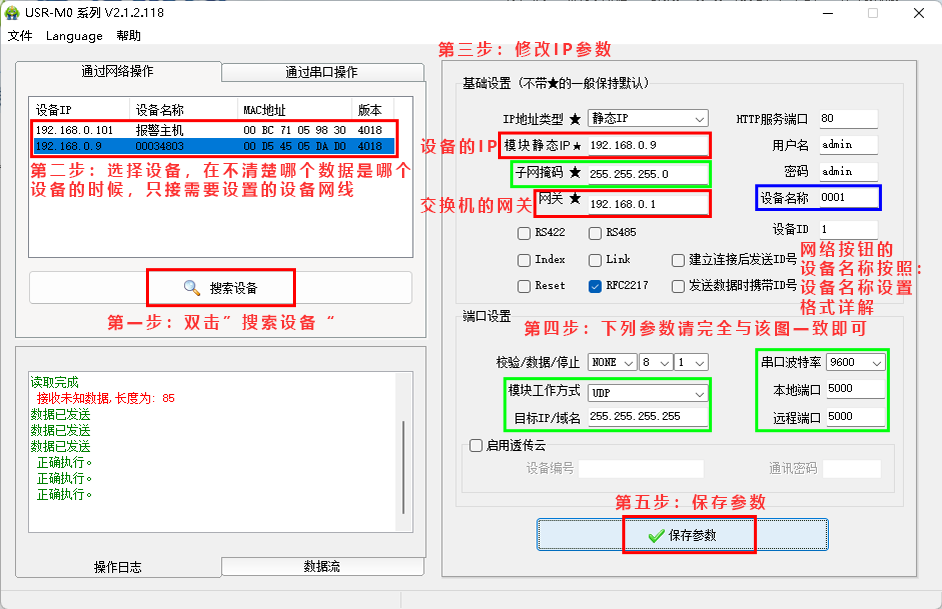
Task: Expand the 校验 NONE dropdown
Action: point(612,362)
